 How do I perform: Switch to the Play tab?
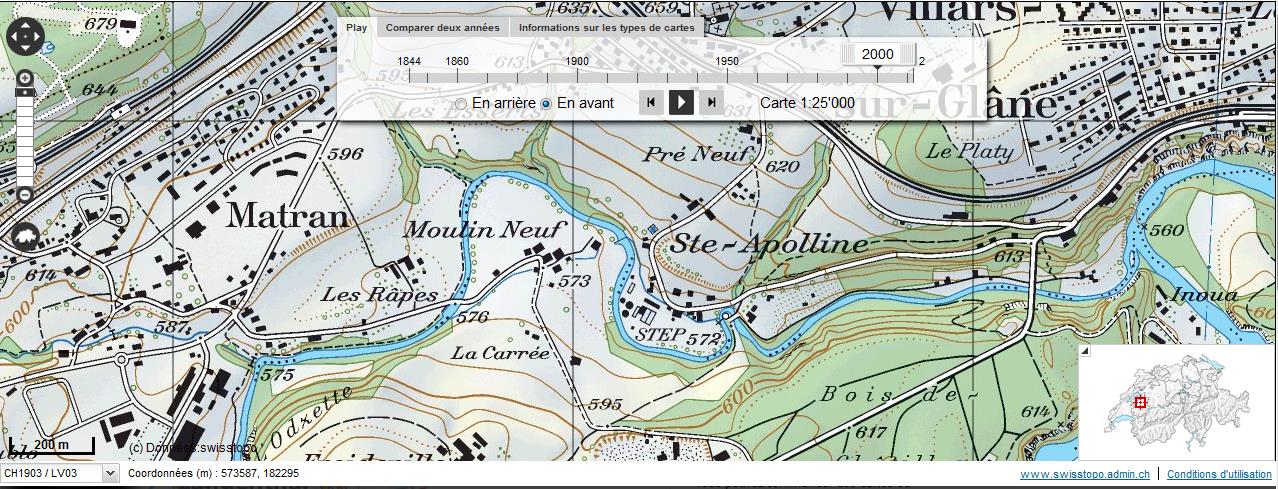tap(357, 28)
